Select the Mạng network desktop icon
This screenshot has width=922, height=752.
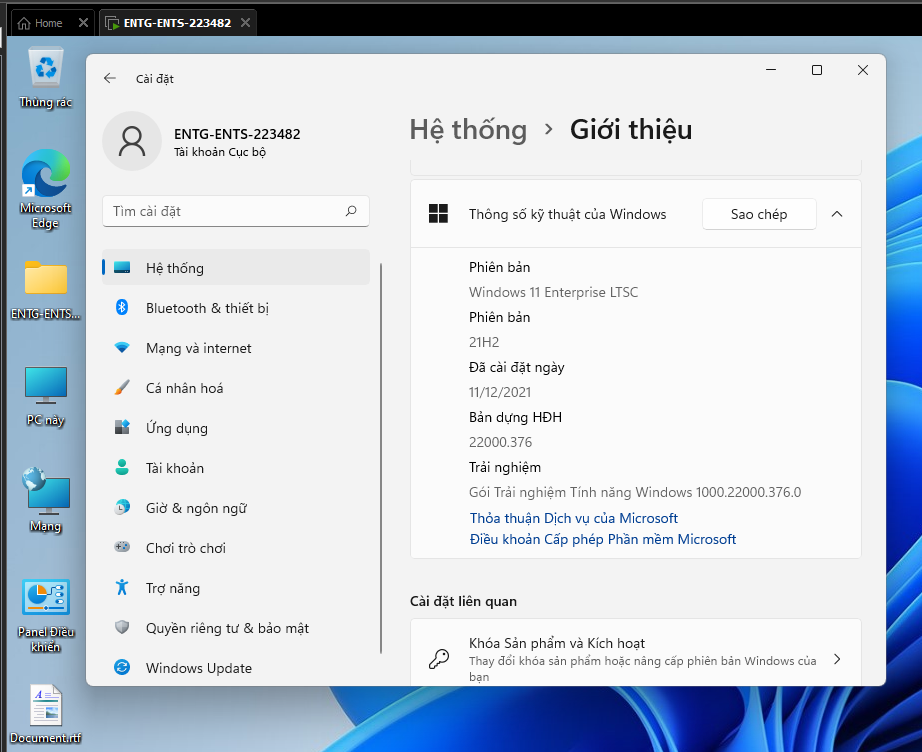click(x=45, y=500)
